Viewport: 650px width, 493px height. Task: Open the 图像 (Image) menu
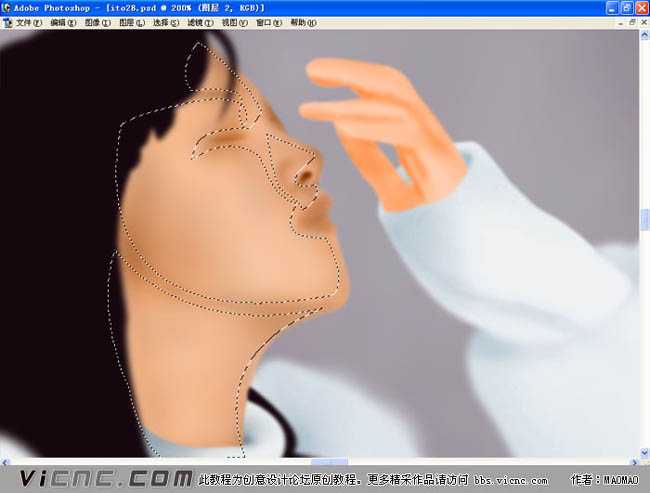[x=99, y=22]
